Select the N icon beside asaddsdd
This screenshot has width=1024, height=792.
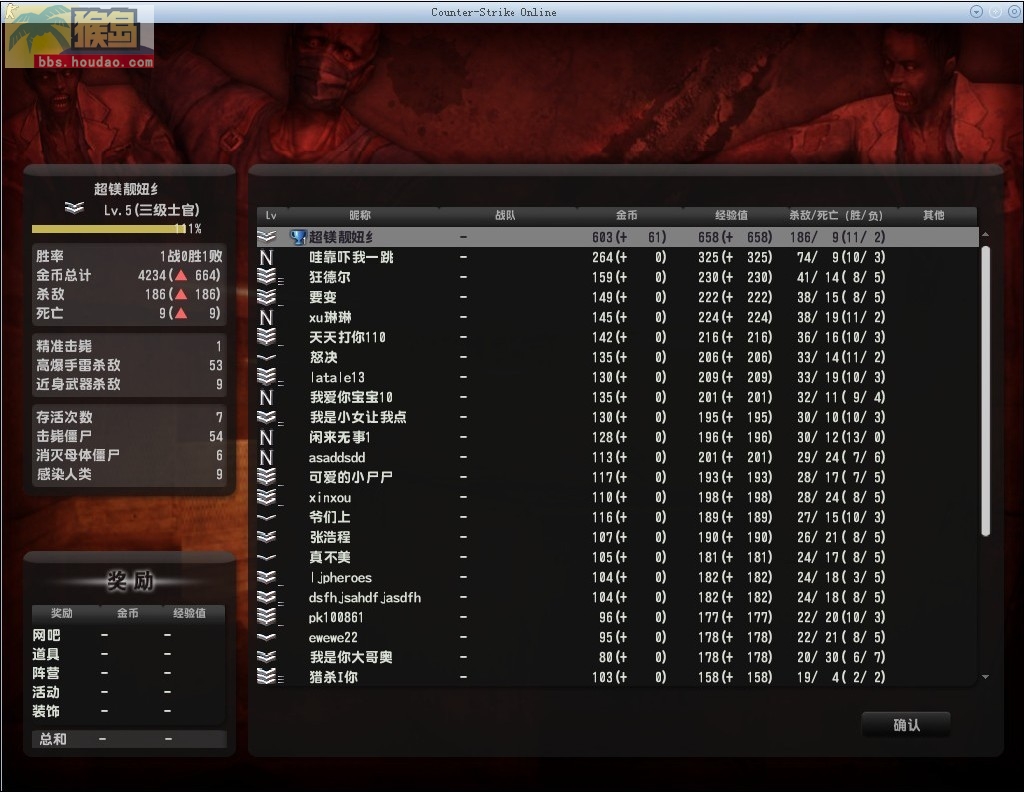pos(266,457)
